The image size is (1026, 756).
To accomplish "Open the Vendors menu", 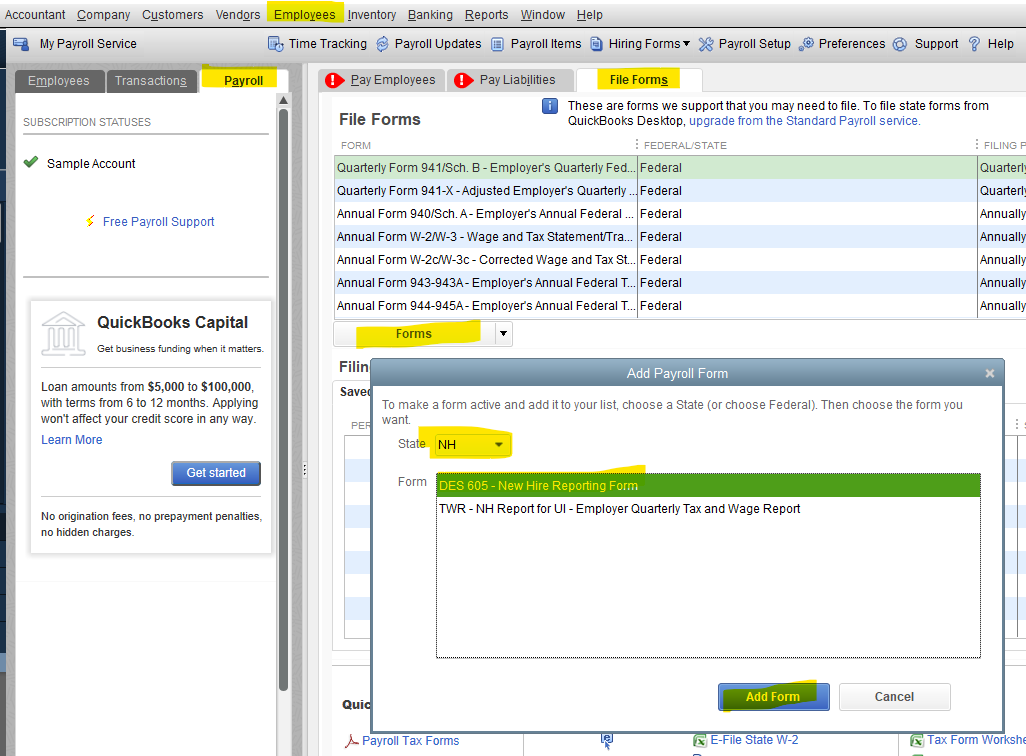I will [238, 14].
